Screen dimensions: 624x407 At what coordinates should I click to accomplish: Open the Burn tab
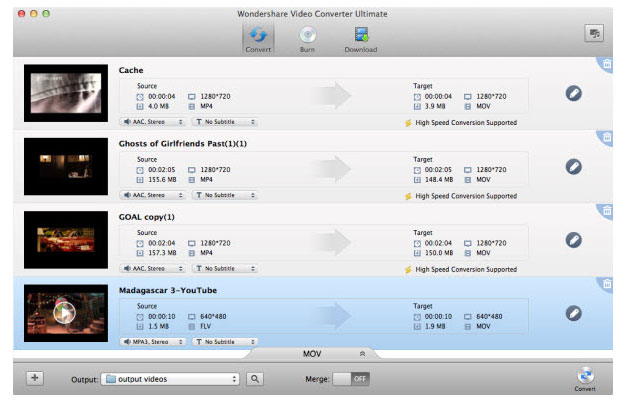click(307, 39)
